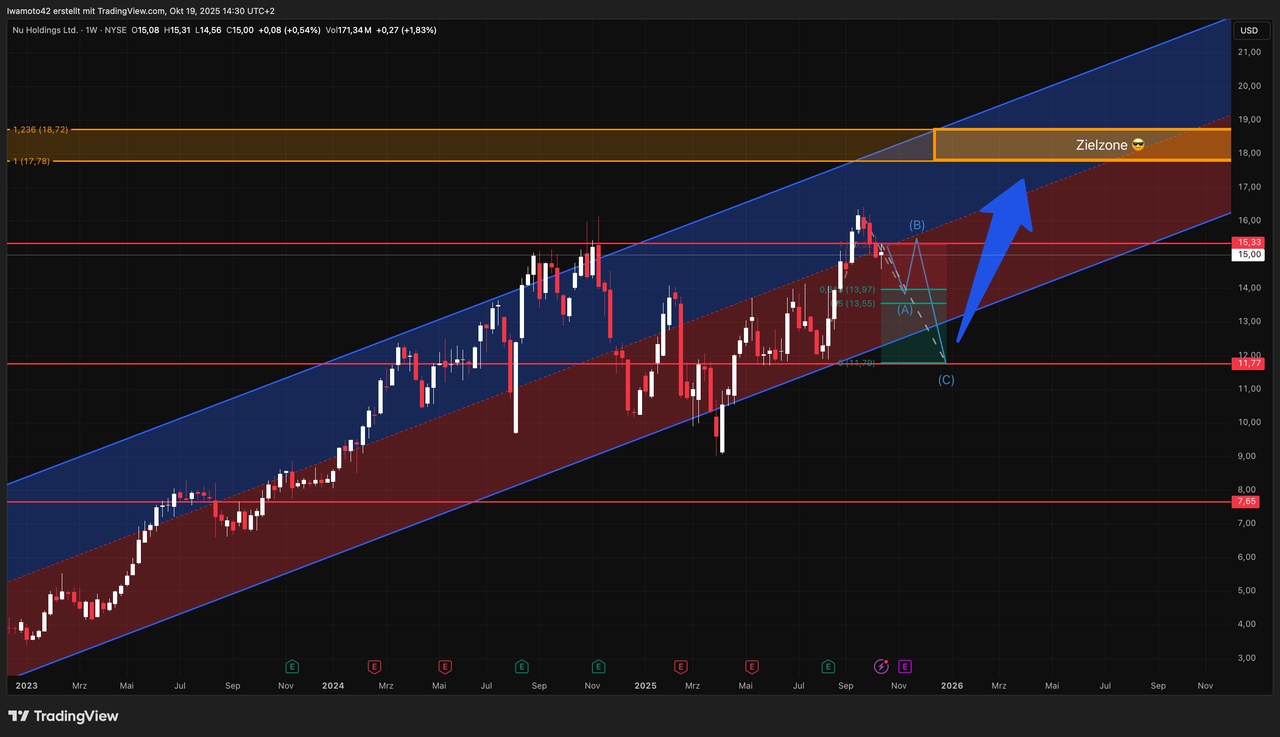Click the purple upcoming earnings E icon

905,666
